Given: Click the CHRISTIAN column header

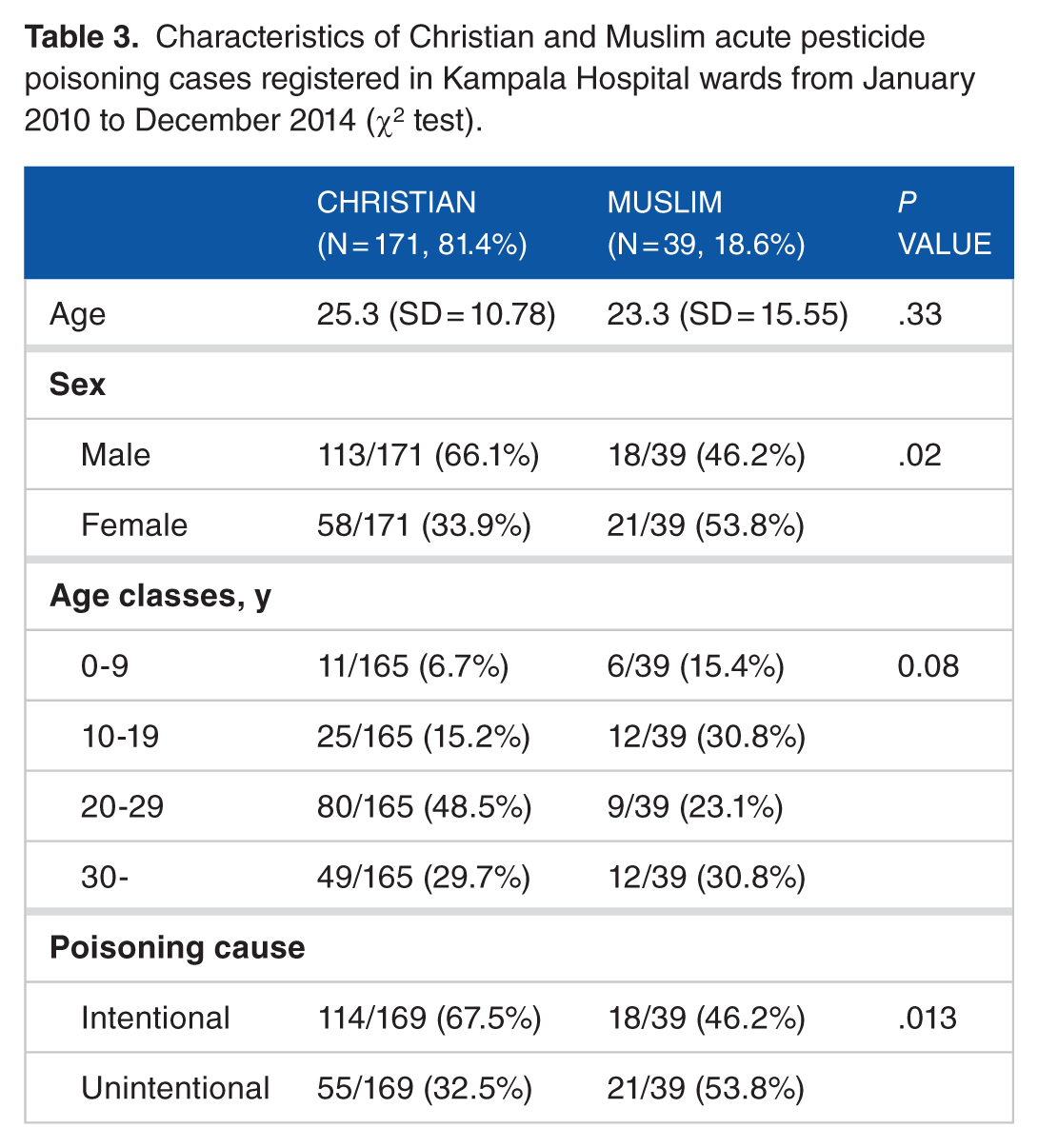Looking at the screenshot, I should [x=422, y=223].
